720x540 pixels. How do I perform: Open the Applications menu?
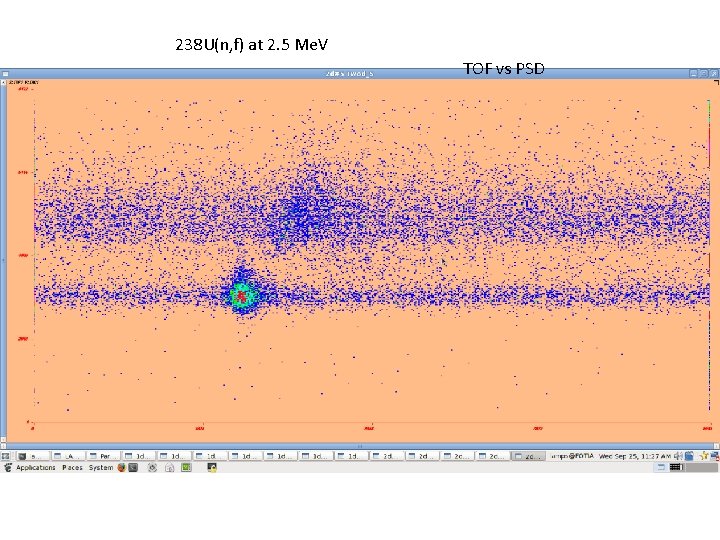(35, 467)
